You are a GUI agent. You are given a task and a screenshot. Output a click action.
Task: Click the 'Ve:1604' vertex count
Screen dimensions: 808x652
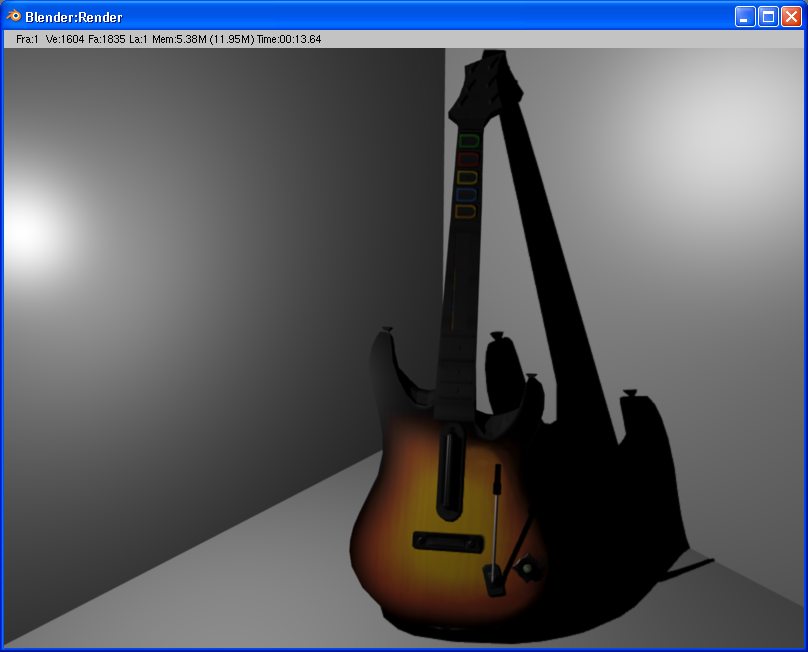[65, 39]
